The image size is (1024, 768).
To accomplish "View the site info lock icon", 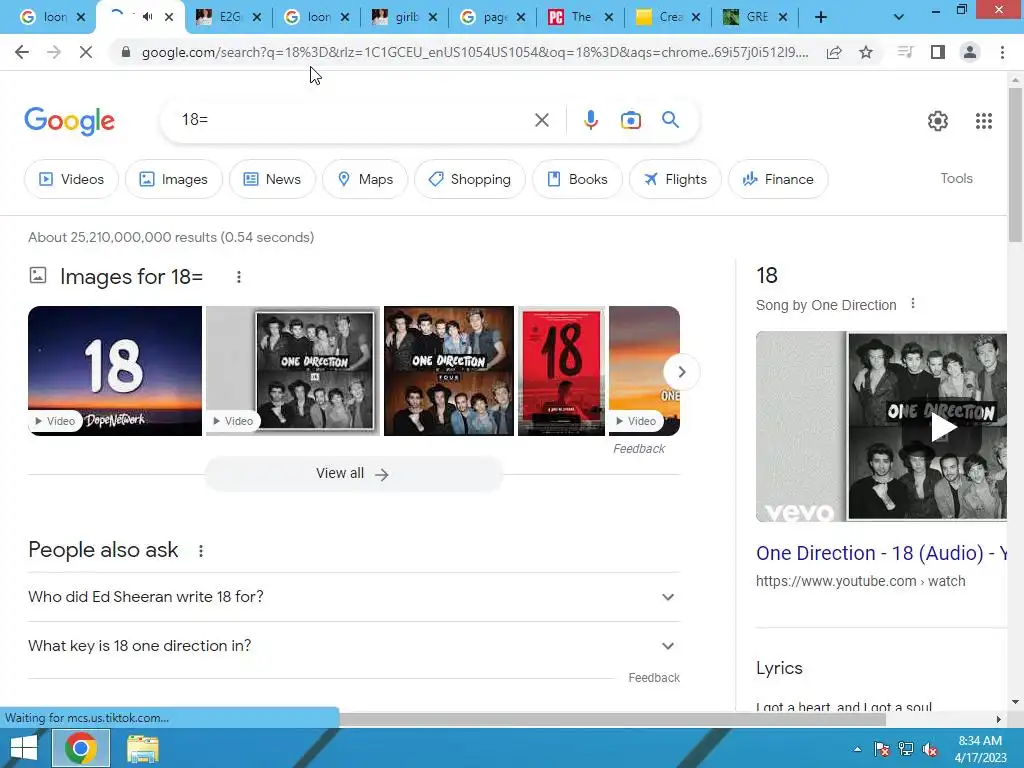I will [x=125, y=52].
